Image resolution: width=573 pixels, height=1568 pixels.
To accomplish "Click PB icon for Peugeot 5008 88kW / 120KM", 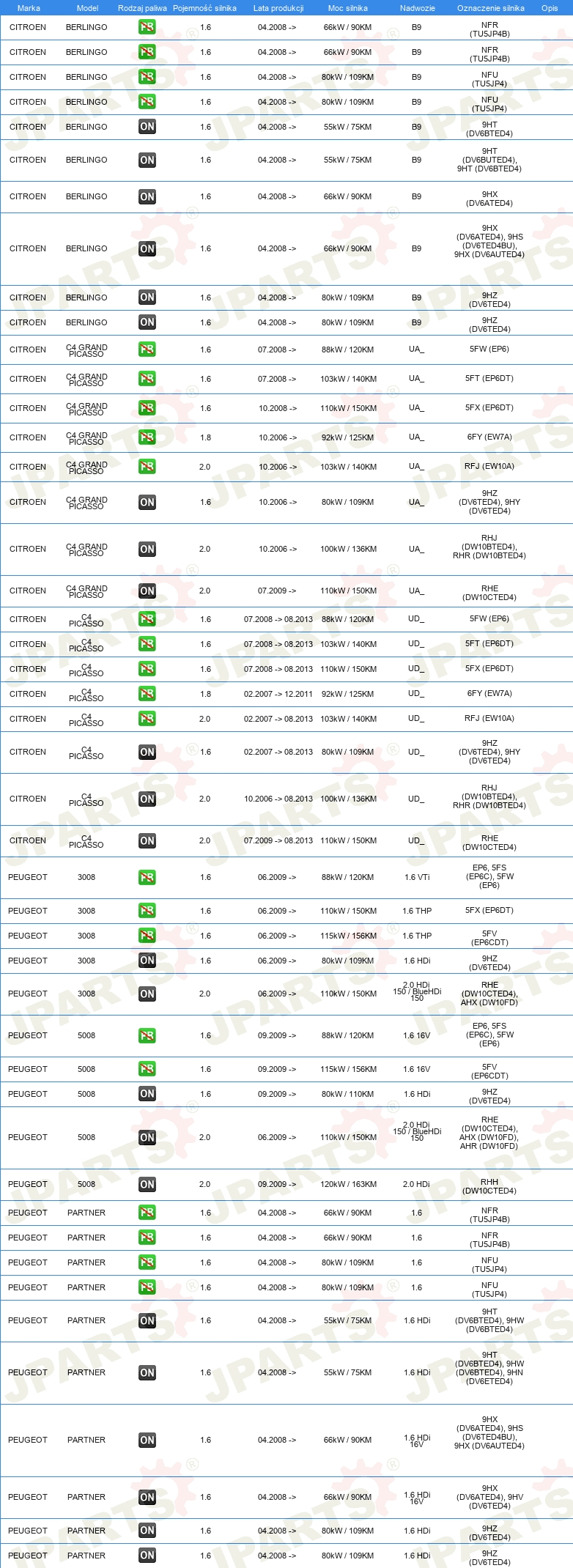I will tap(147, 1035).
